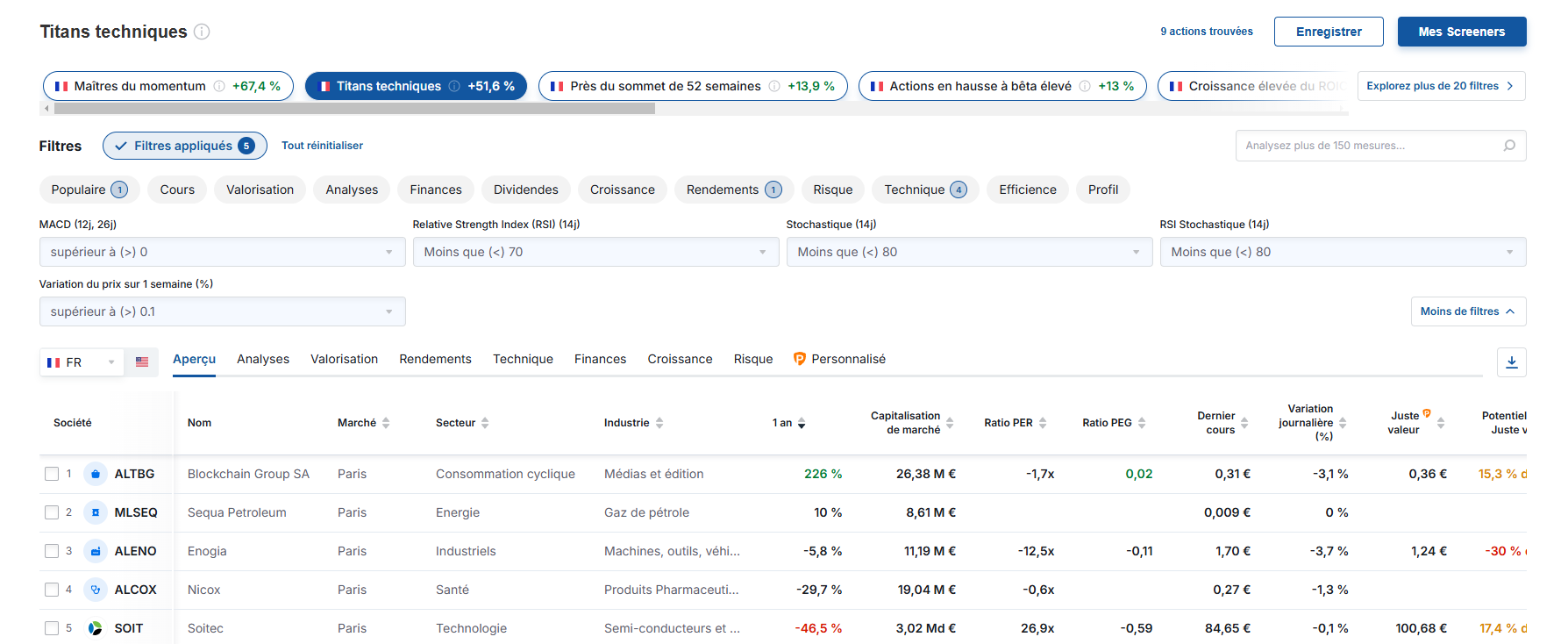This screenshot has height=644, width=1568.
Task: Open the Populaire filter category
Action: click(89, 190)
